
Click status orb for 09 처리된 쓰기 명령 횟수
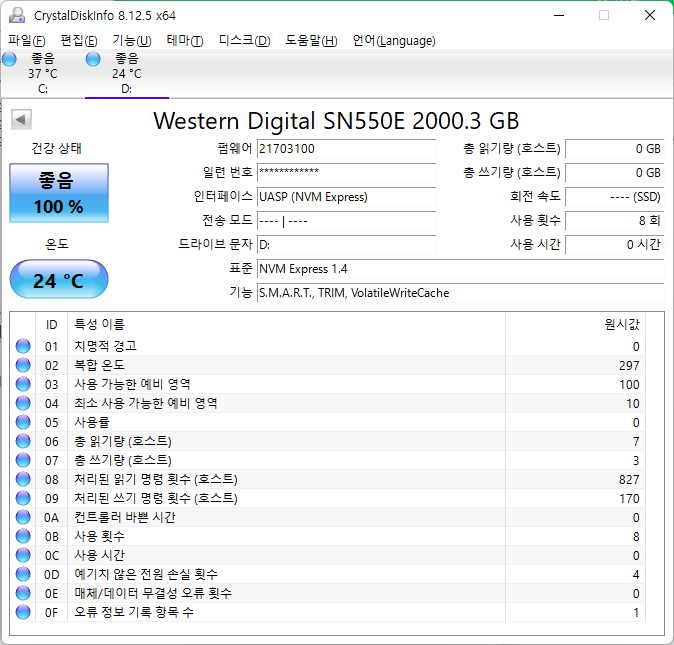(23, 498)
